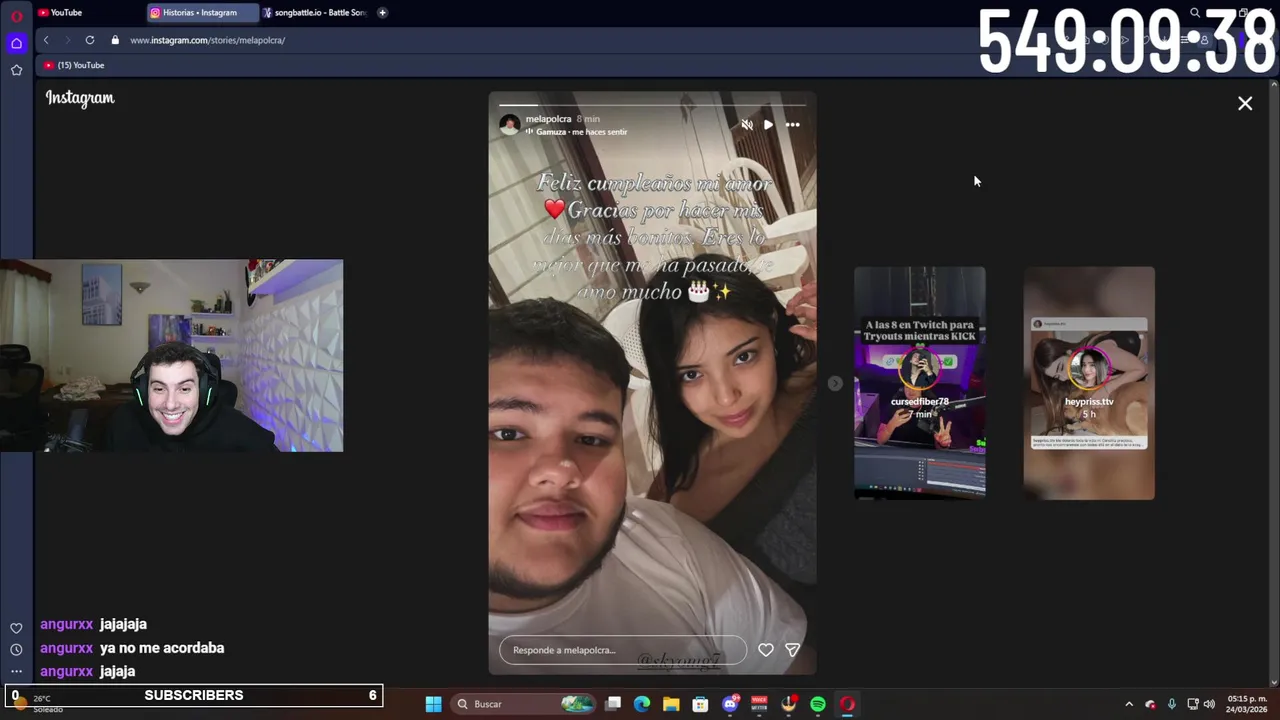
Task: Advance to next story with arrow
Action: [835, 384]
